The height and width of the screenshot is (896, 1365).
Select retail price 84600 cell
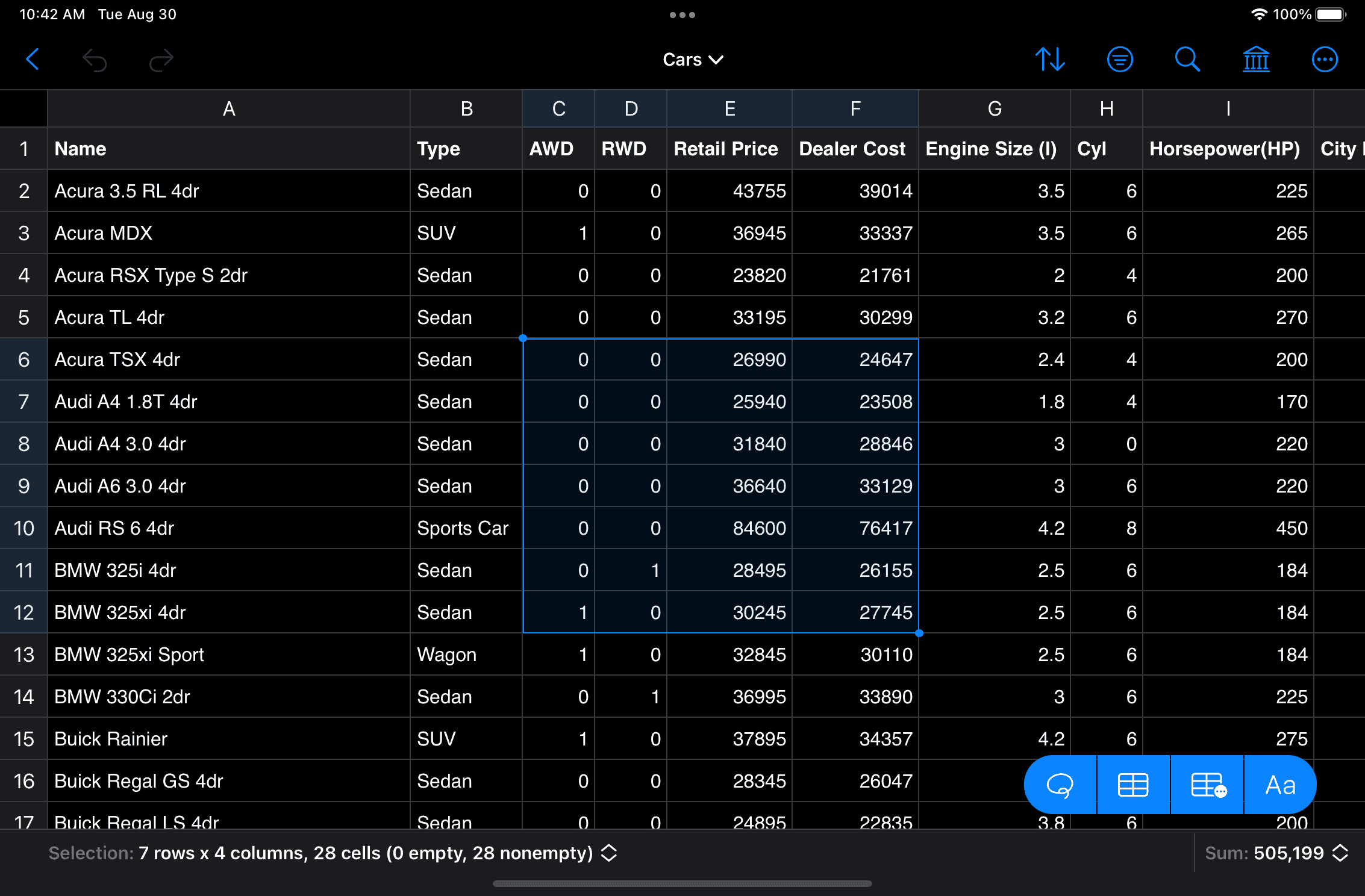(729, 528)
